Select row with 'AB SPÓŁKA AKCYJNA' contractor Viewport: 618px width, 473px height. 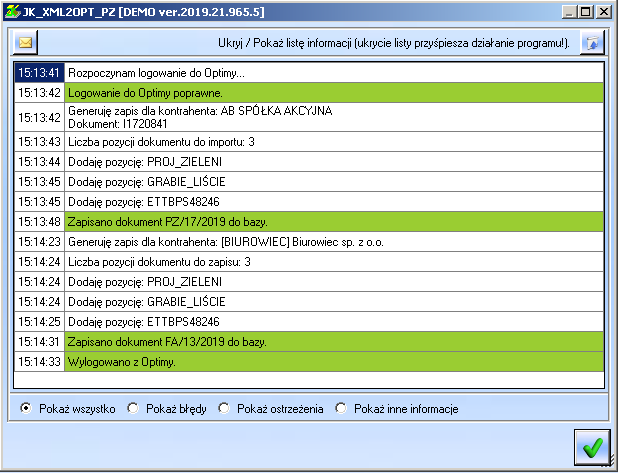(309, 117)
